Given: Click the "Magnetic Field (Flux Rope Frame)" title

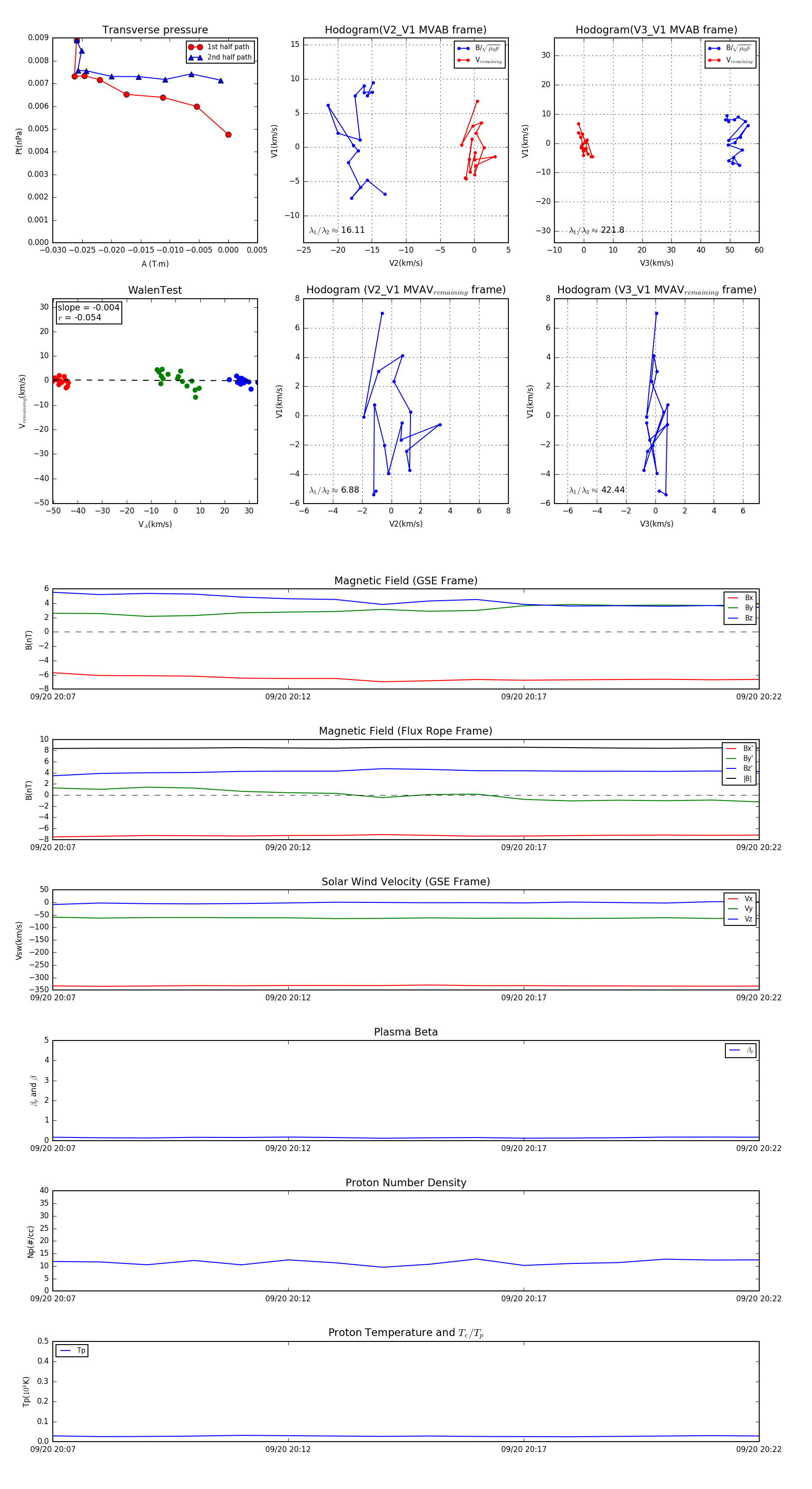Looking at the screenshot, I should [406, 731].
